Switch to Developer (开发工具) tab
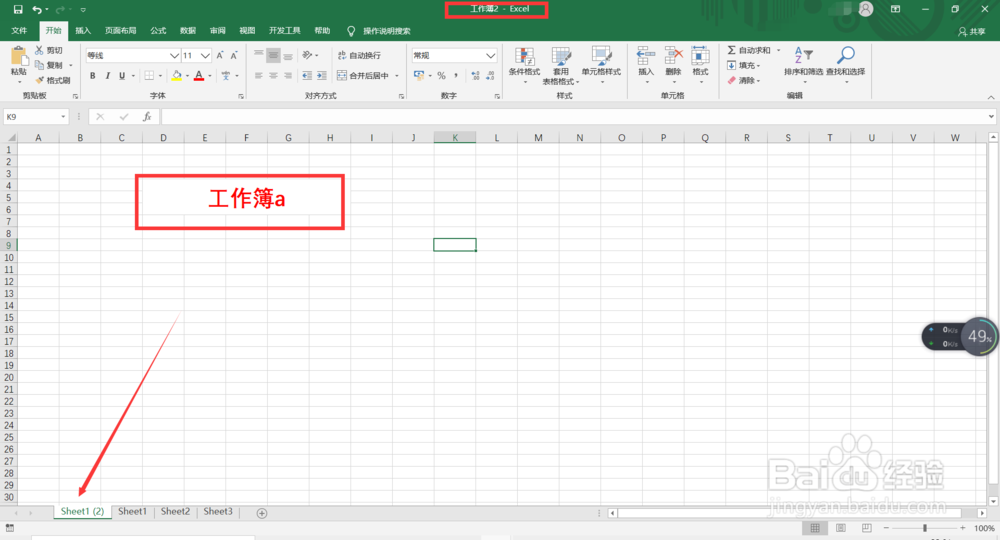 (284, 31)
